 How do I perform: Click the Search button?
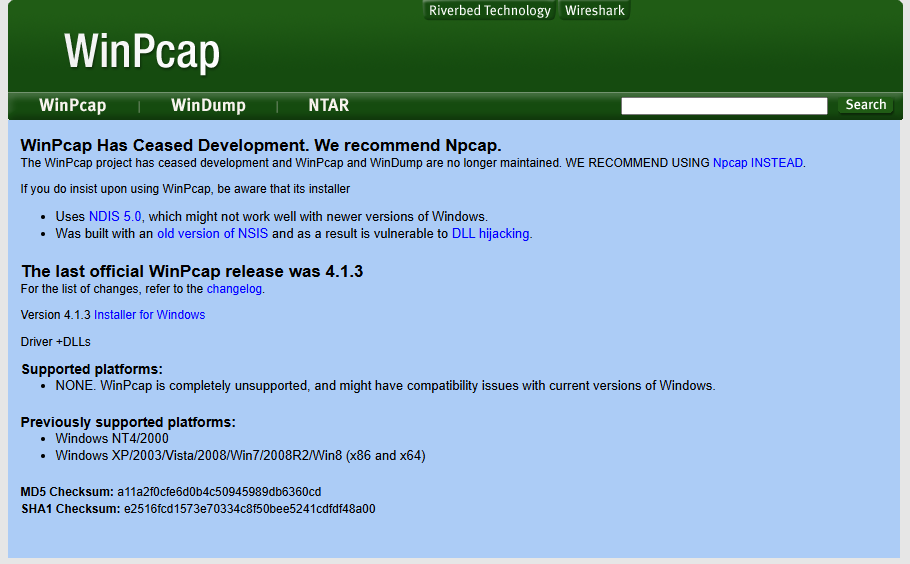pos(865,105)
